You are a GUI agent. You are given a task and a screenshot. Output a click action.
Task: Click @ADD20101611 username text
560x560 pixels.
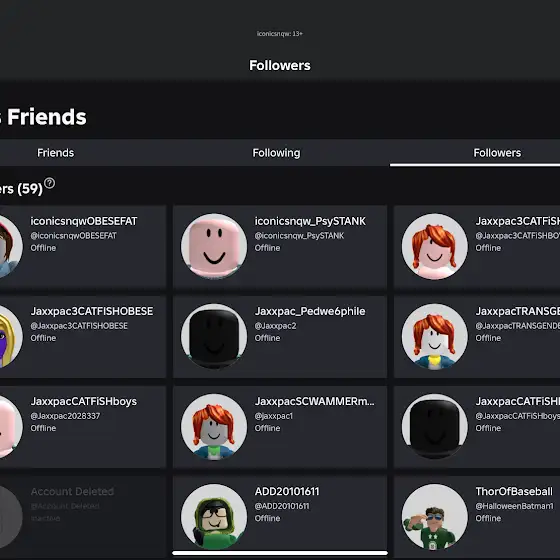tap(282, 506)
